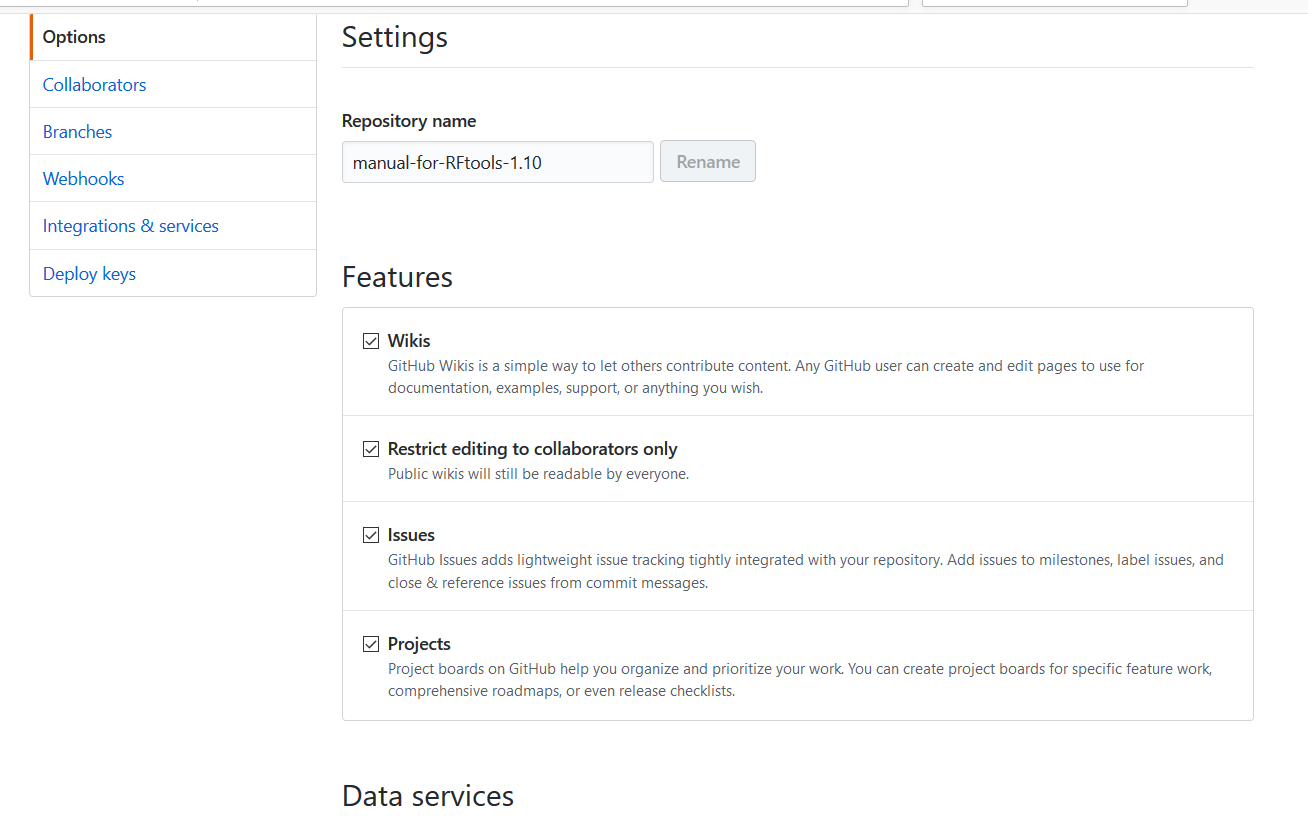Click the Repository name text field

(x=497, y=162)
